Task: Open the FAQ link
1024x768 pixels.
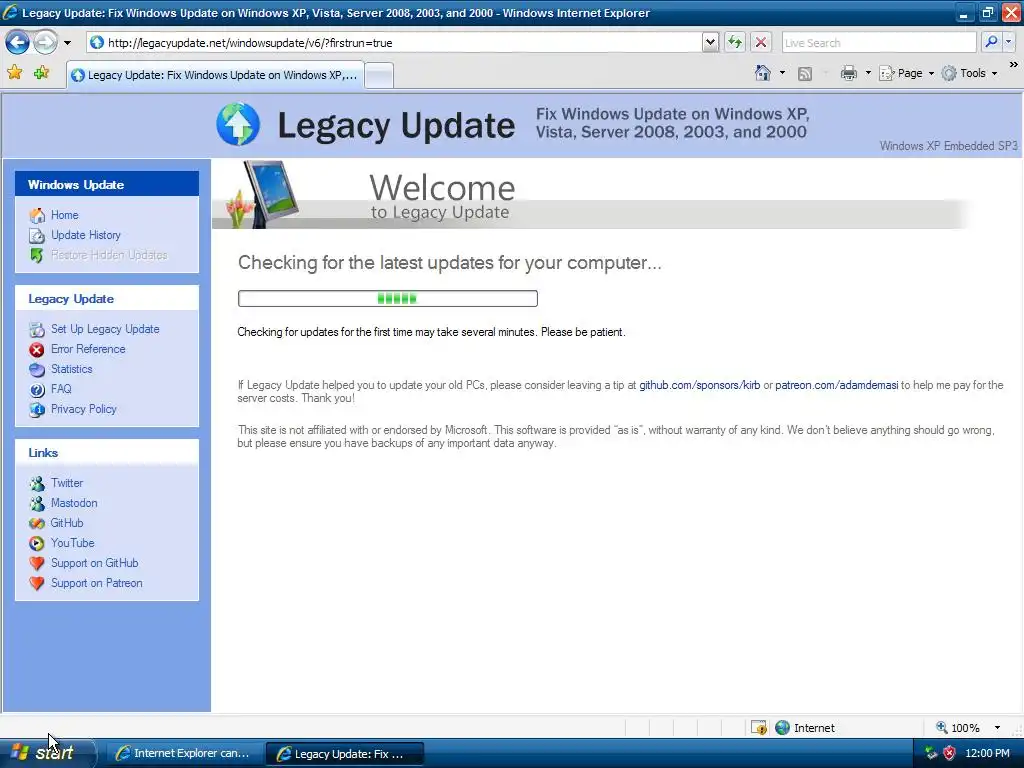Action: pos(61,389)
